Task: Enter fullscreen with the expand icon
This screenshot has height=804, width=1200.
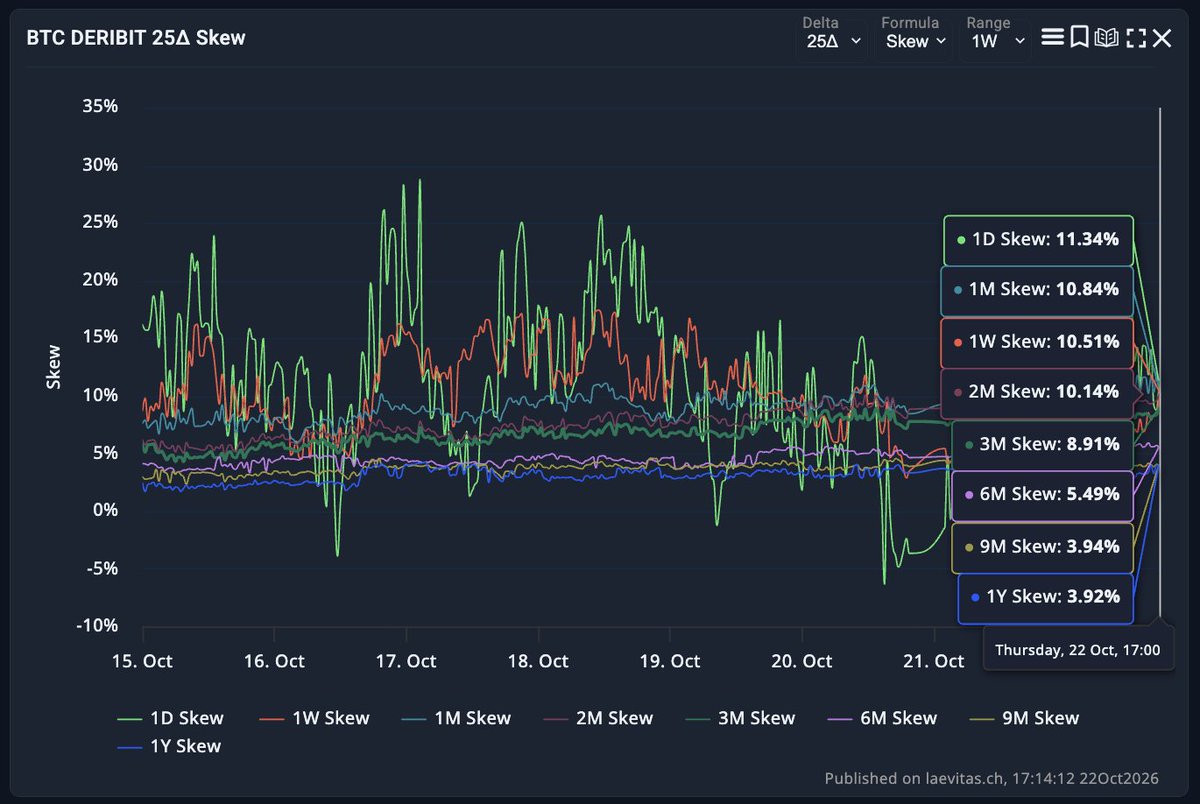Action: pyautogui.click(x=1135, y=38)
